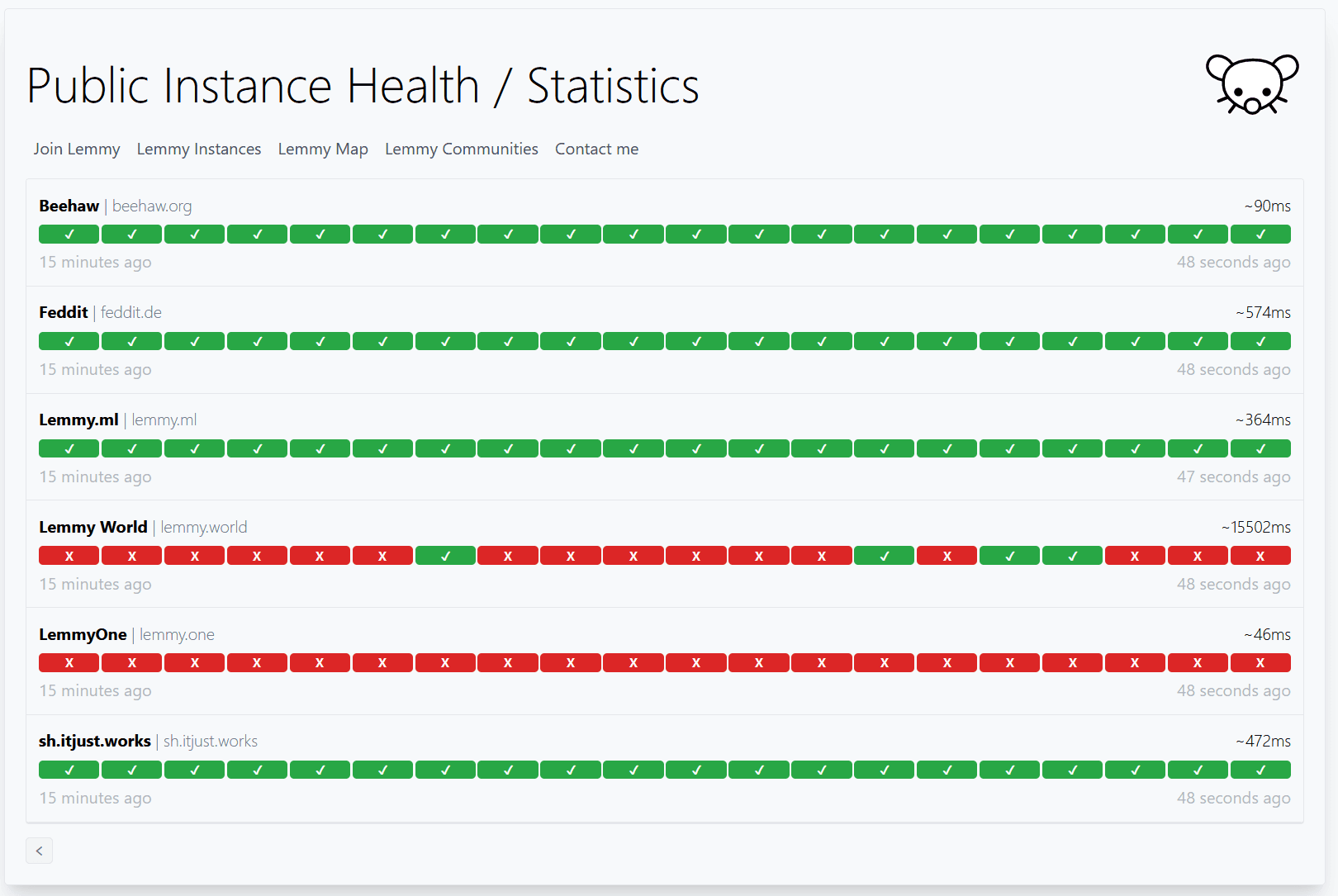Click the last red X in LemmyOne row
1338x896 pixels.
point(1260,663)
